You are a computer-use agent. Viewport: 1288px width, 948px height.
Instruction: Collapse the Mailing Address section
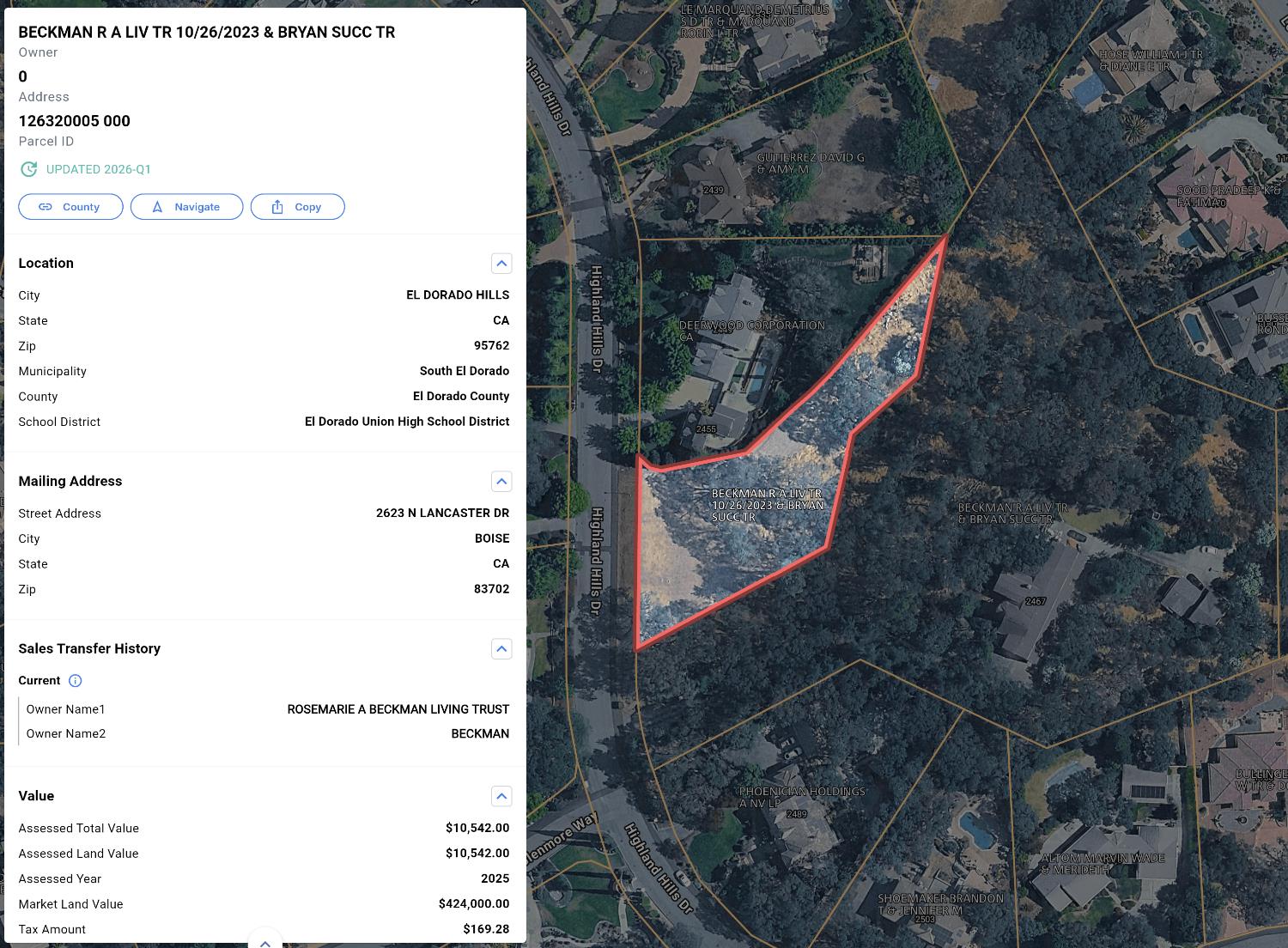[501, 482]
